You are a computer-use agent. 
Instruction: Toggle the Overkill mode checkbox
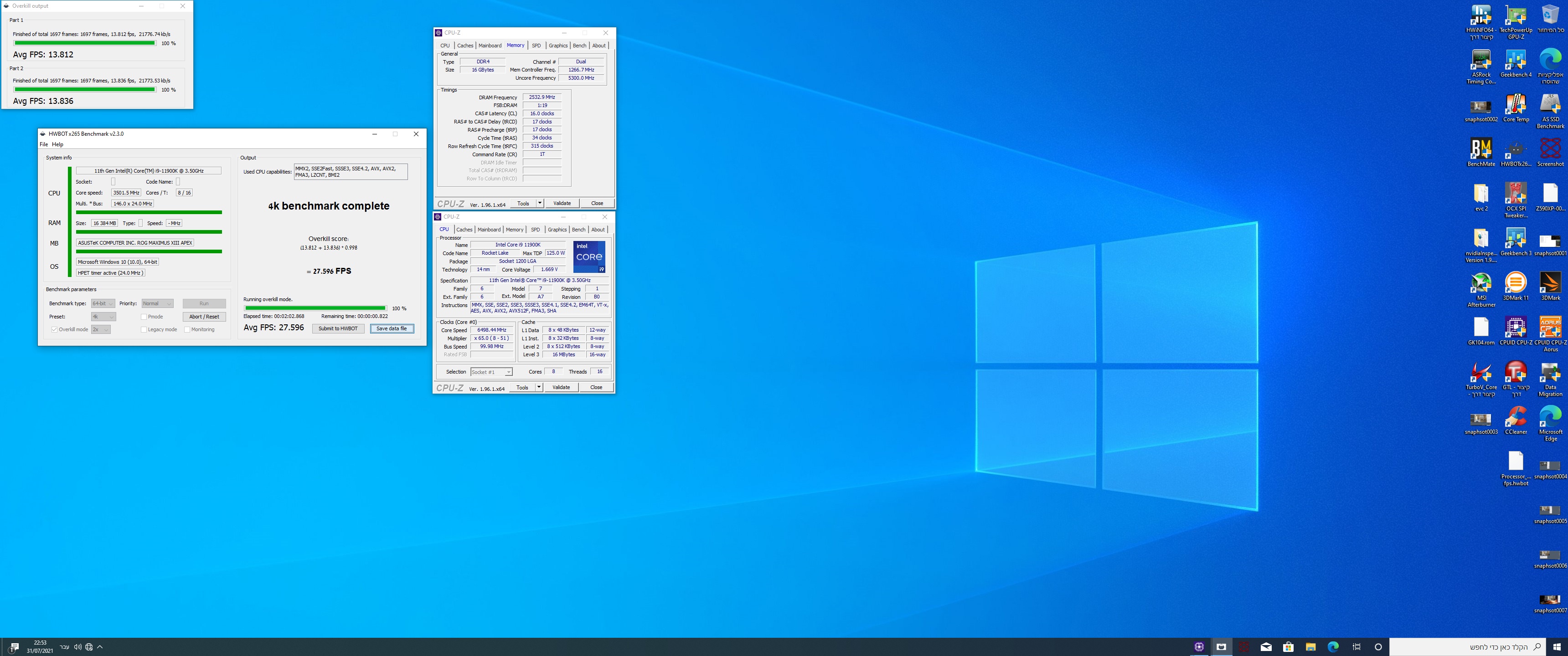click(54, 329)
